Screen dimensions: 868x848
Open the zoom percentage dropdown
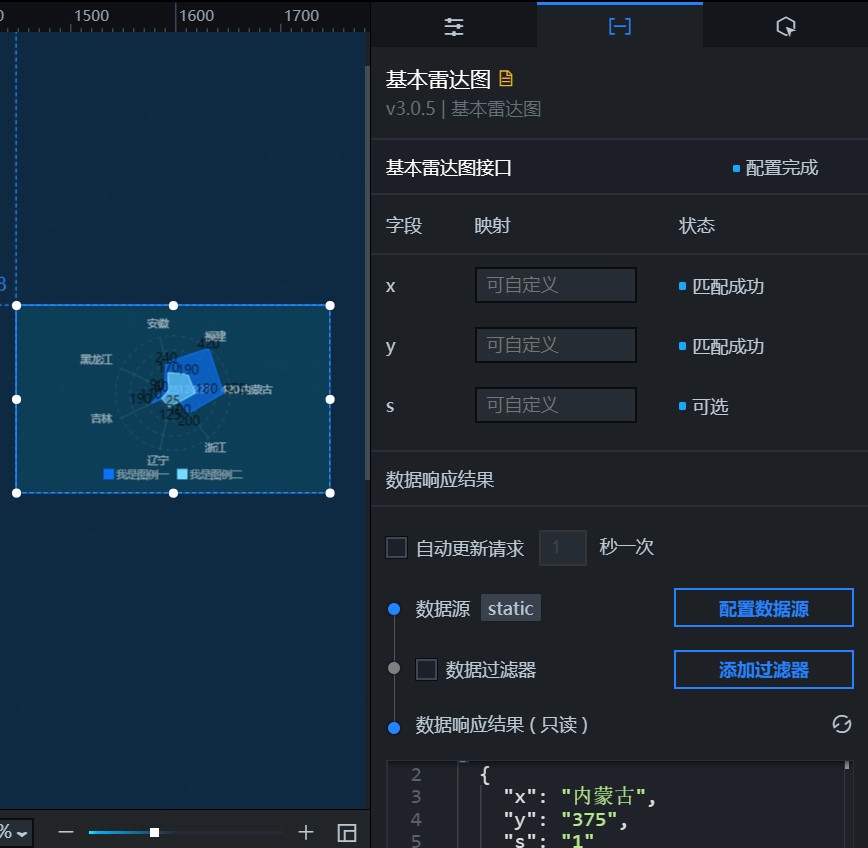click(16, 833)
